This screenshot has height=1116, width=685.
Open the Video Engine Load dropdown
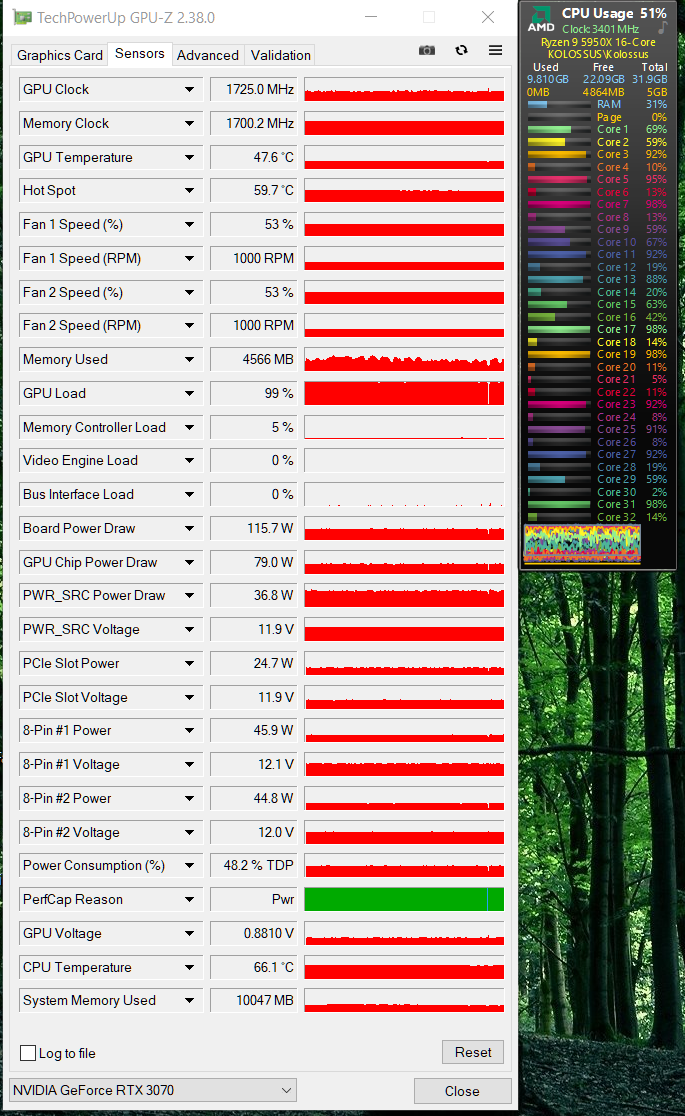(x=189, y=460)
